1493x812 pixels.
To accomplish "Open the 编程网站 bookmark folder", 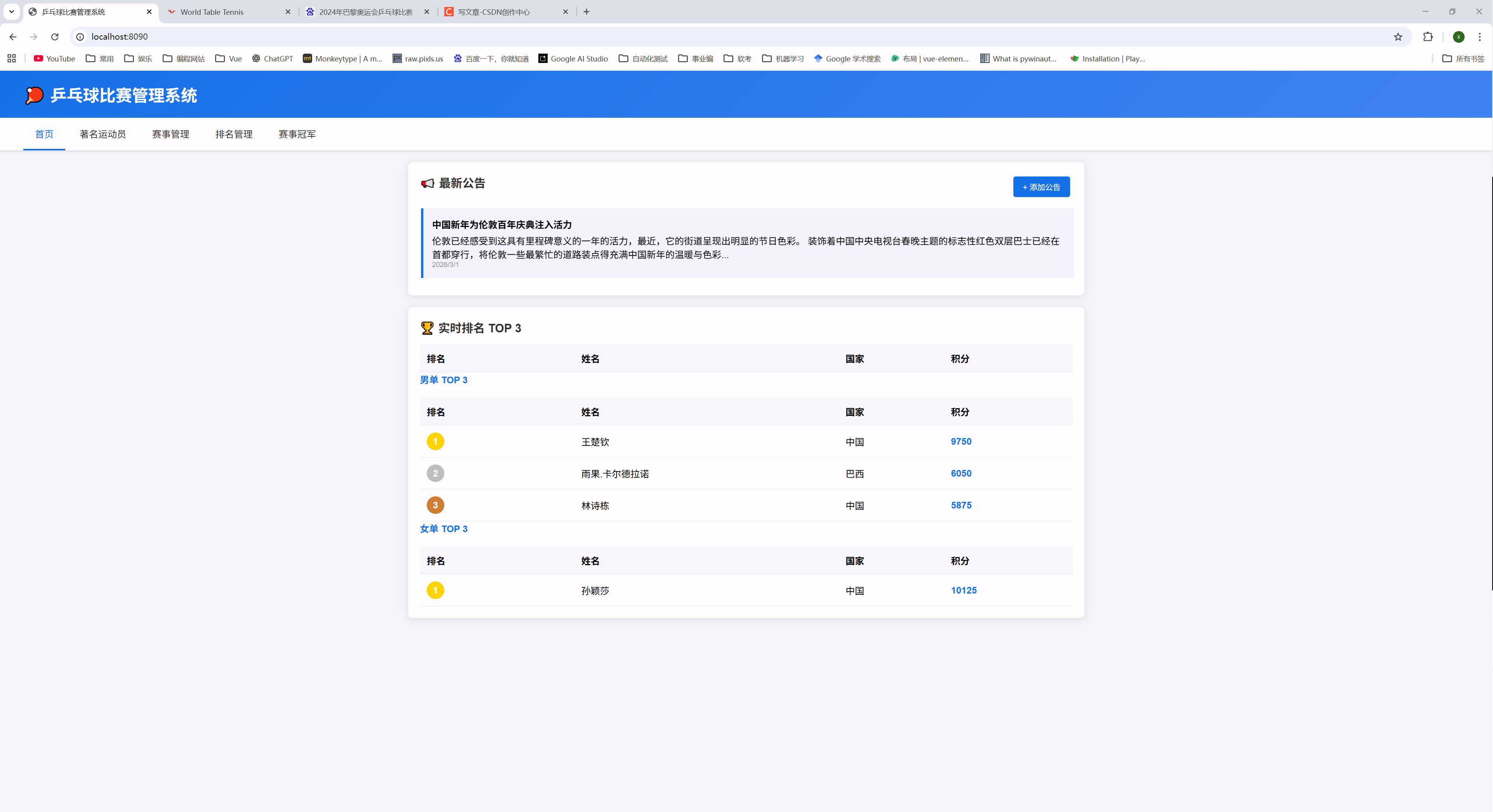I will point(184,59).
